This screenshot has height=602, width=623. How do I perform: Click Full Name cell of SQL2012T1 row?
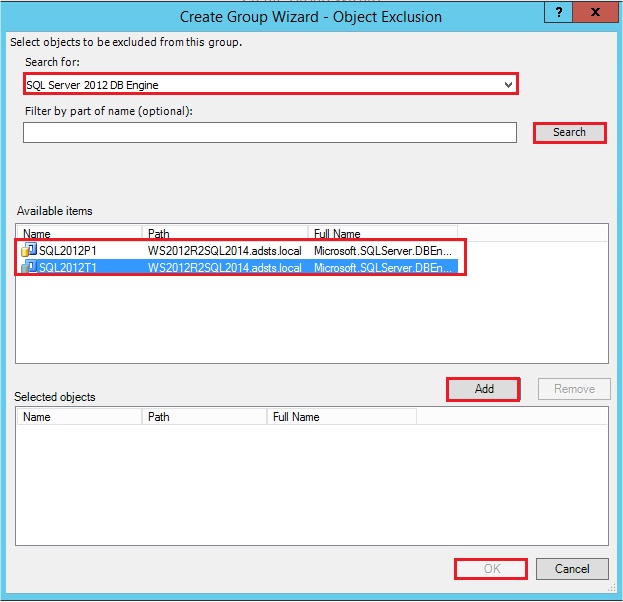tap(383, 267)
